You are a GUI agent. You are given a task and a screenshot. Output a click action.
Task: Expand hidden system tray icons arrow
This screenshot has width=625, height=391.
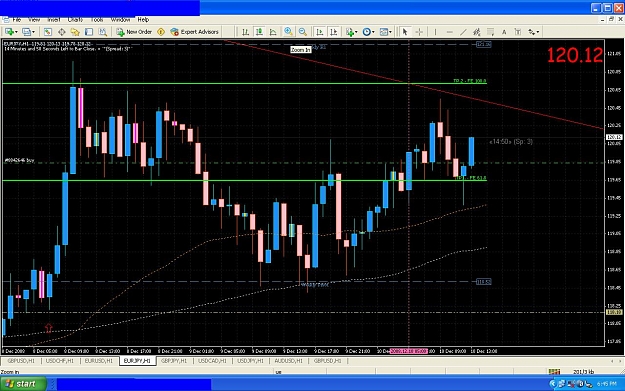click(552, 384)
